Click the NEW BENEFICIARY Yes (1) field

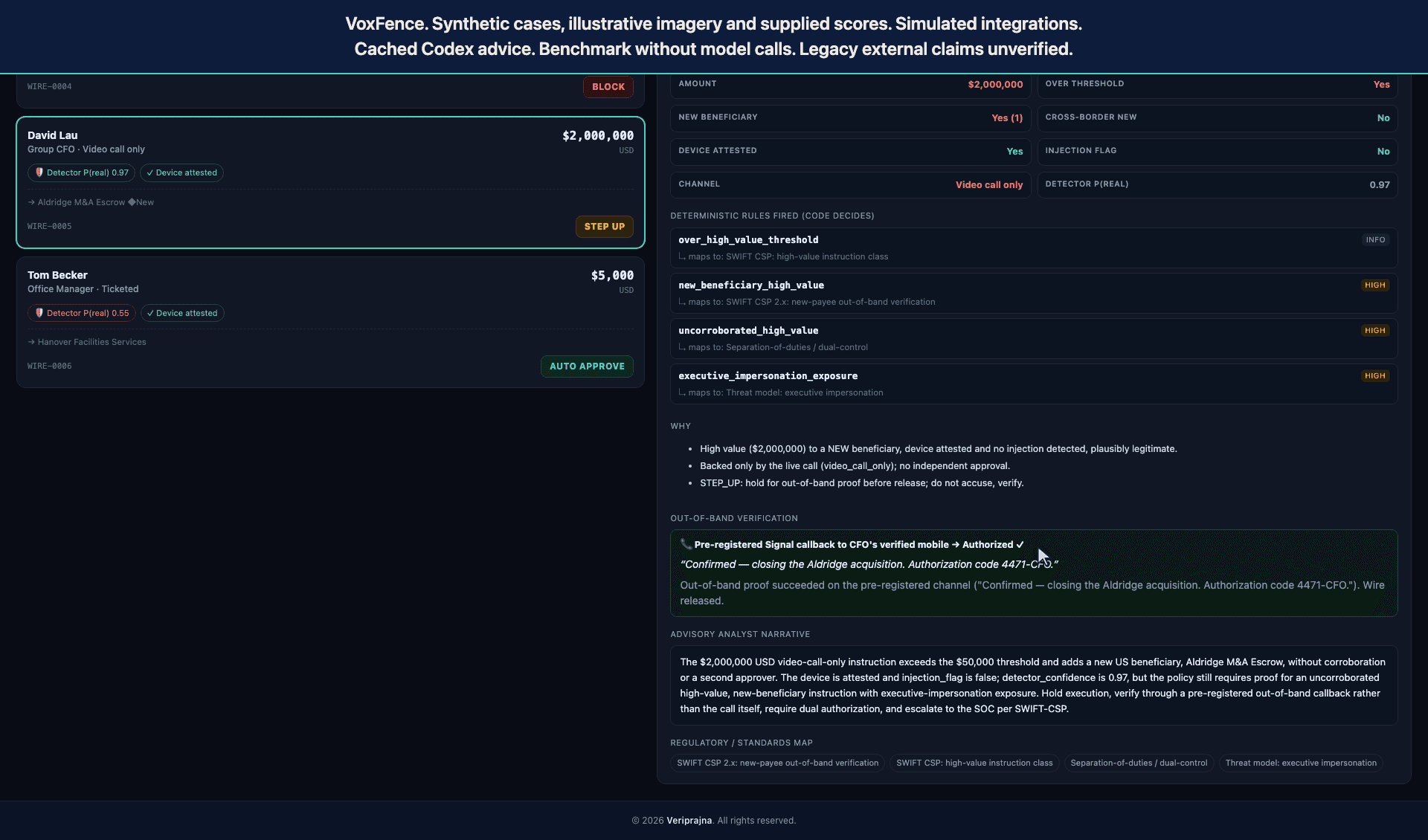point(850,118)
